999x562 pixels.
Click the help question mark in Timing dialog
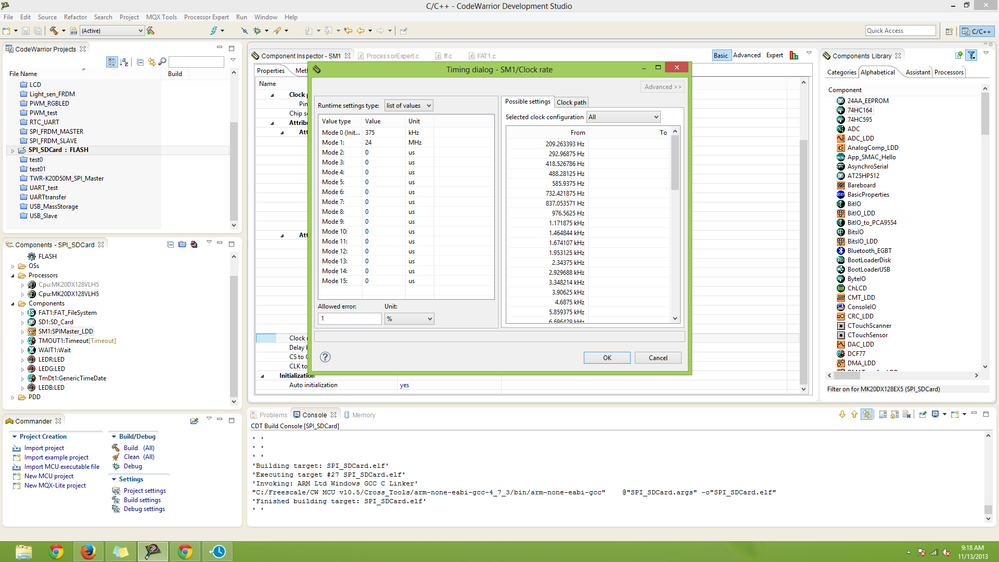(325, 357)
